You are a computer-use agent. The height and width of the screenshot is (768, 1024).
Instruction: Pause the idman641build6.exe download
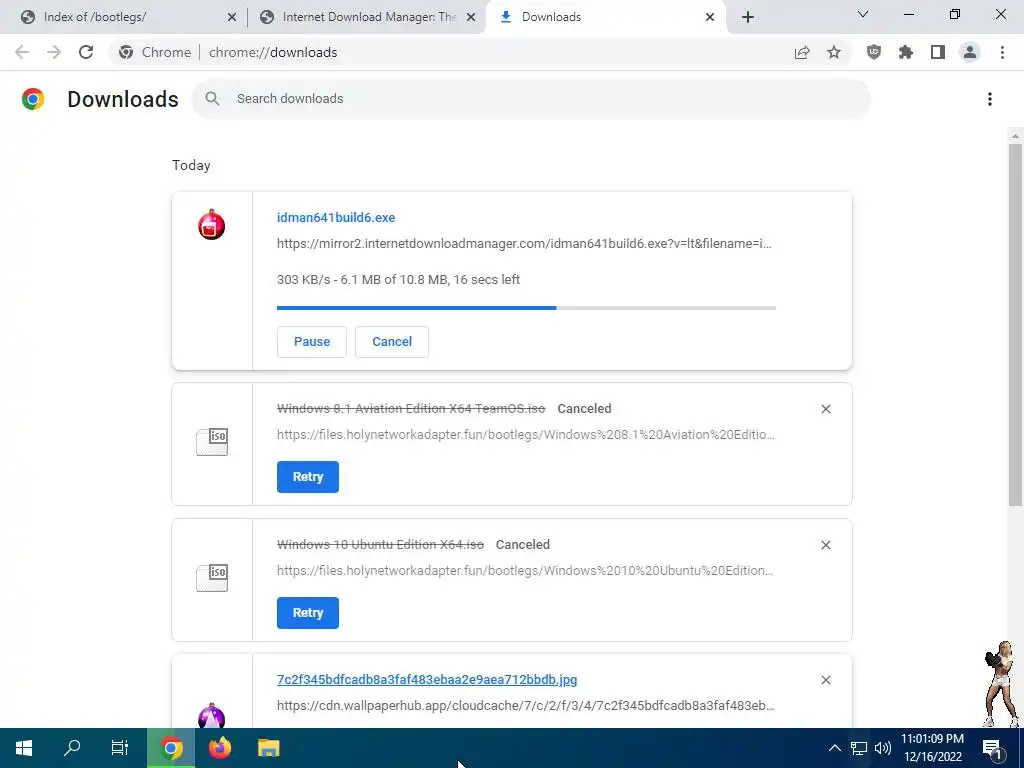pyautogui.click(x=312, y=342)
